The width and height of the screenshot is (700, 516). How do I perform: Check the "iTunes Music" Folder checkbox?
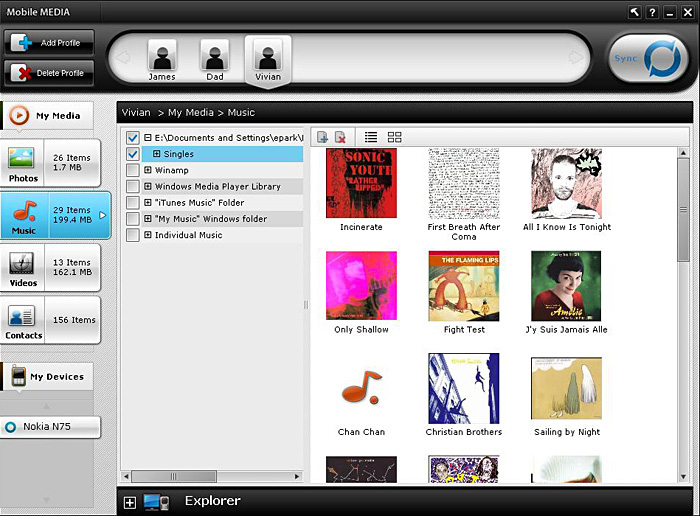point(133,203)
